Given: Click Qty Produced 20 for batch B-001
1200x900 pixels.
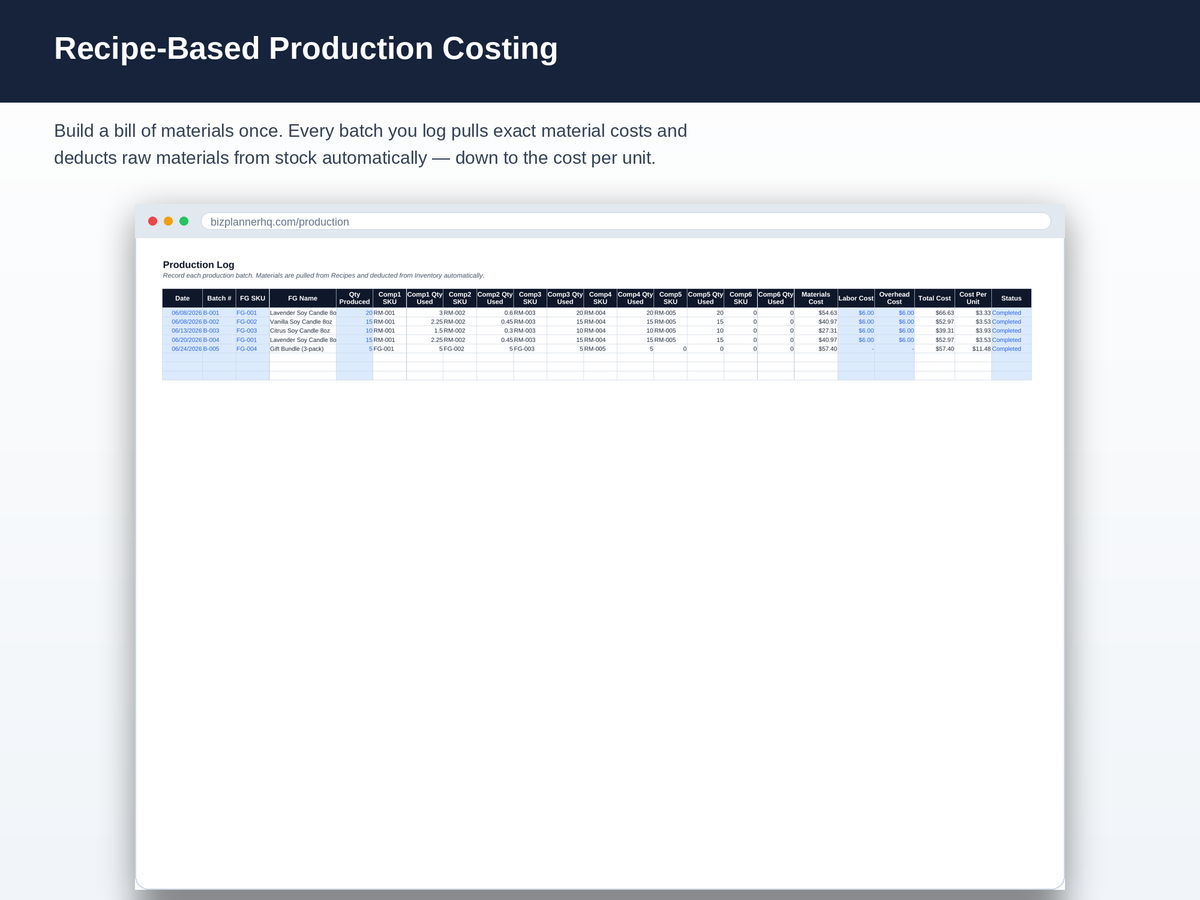Looking at the screenshot, I should pyautogui.click(x=355, y=313).
